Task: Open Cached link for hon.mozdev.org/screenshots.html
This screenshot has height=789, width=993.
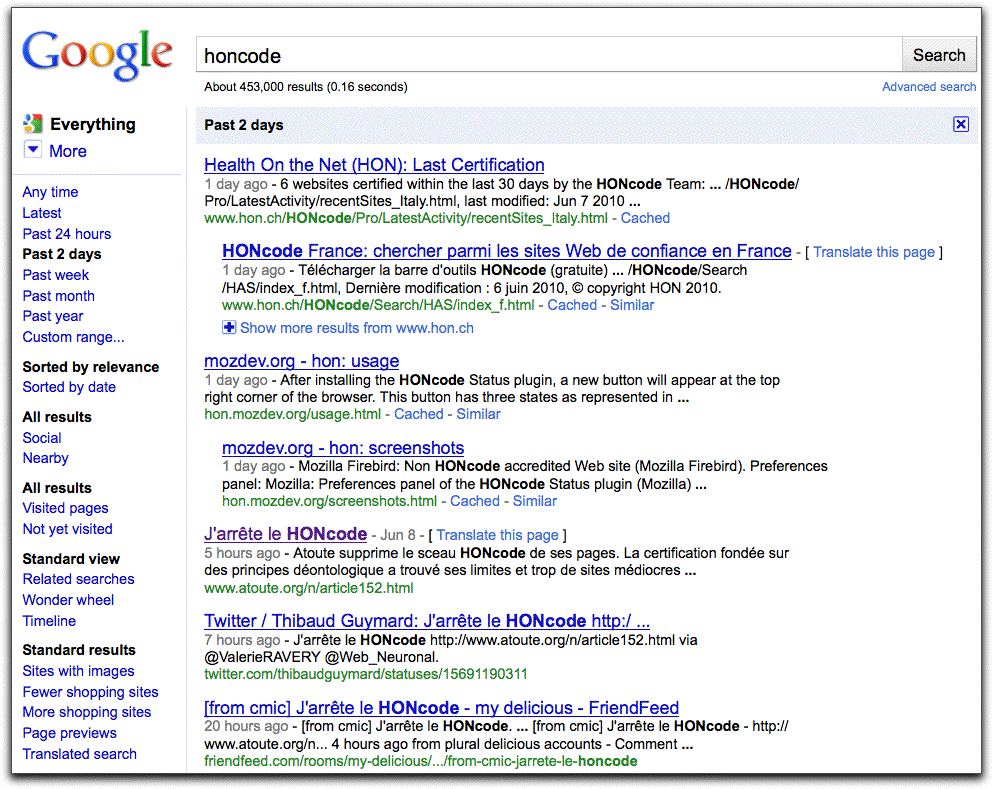Action: (x=475, y=501)
